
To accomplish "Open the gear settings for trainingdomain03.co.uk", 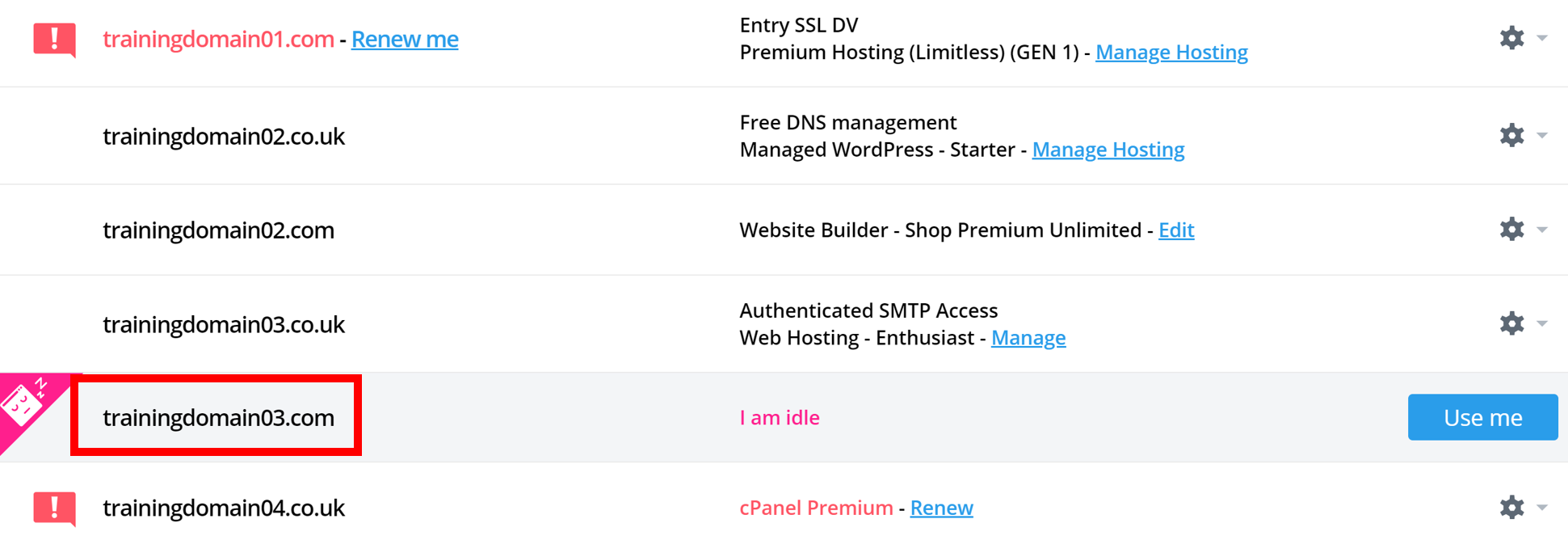I will [1511, 323].
